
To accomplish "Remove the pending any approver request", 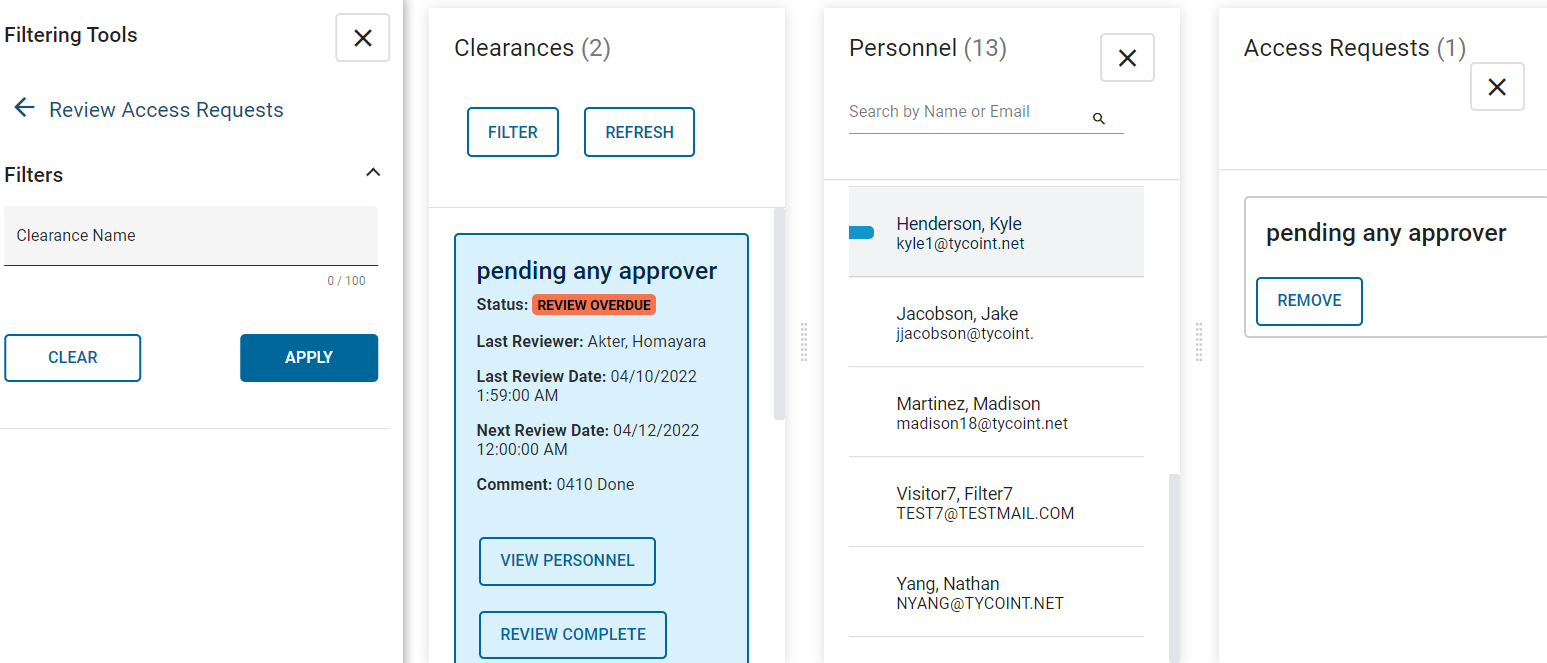I will (x=1309, y=301).
